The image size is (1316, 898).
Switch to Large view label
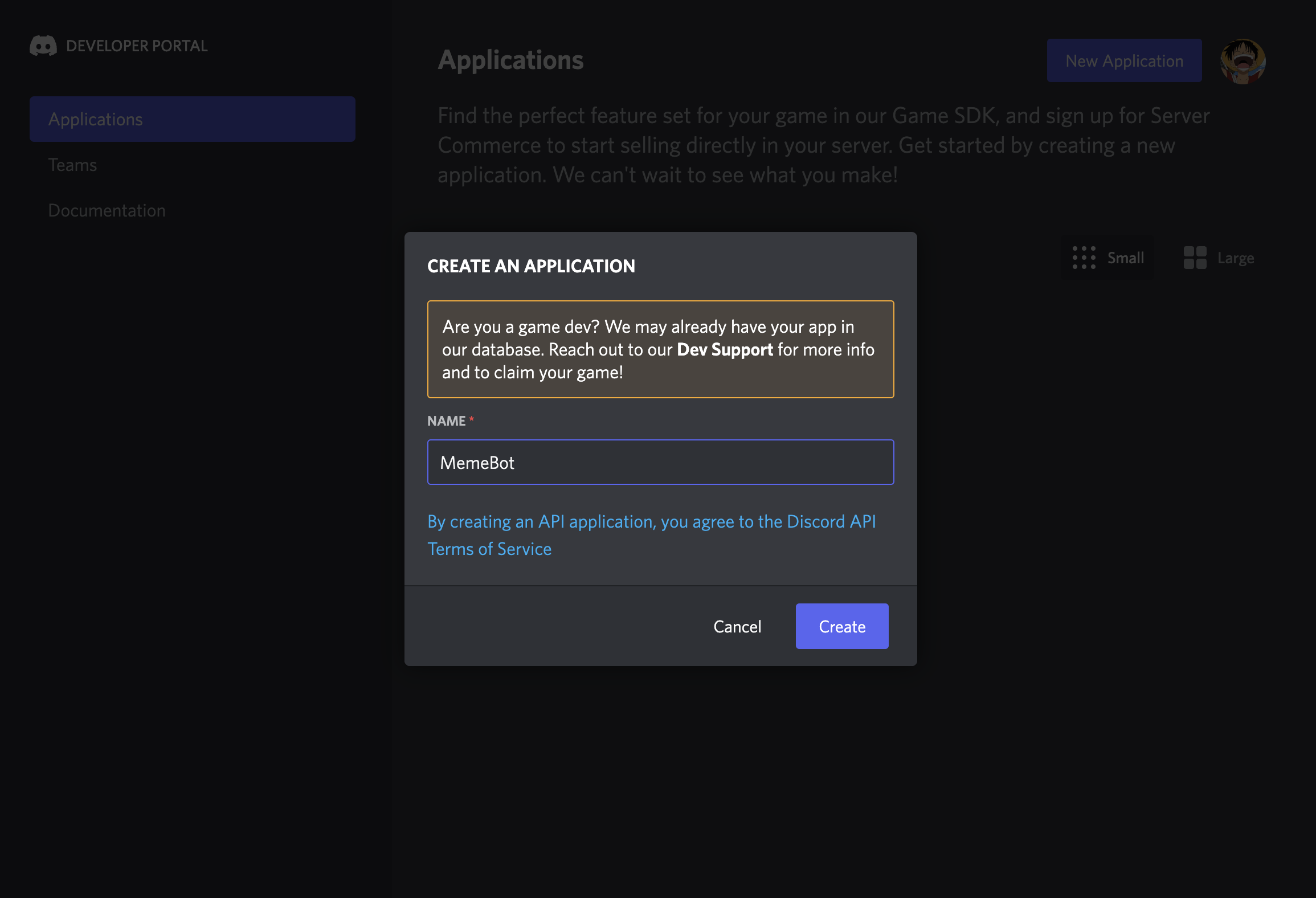(1235, 258)
